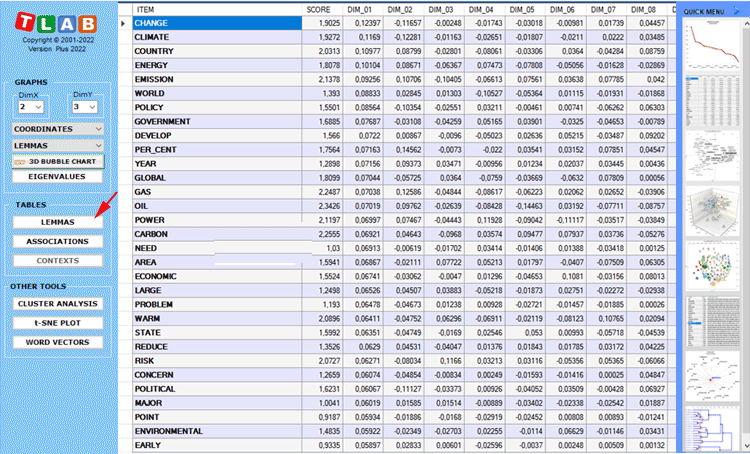Expand the COORDINATES dropdown
This screenshot has width=750, height=454.
(57, 129)
